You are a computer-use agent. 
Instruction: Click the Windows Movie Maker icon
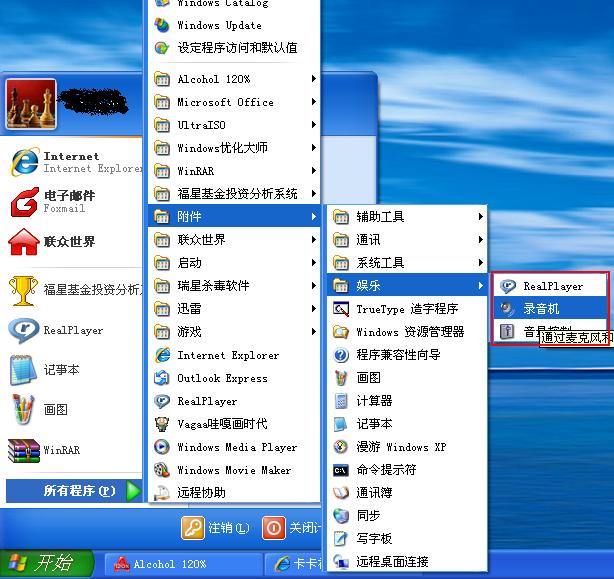pos(161,470)
